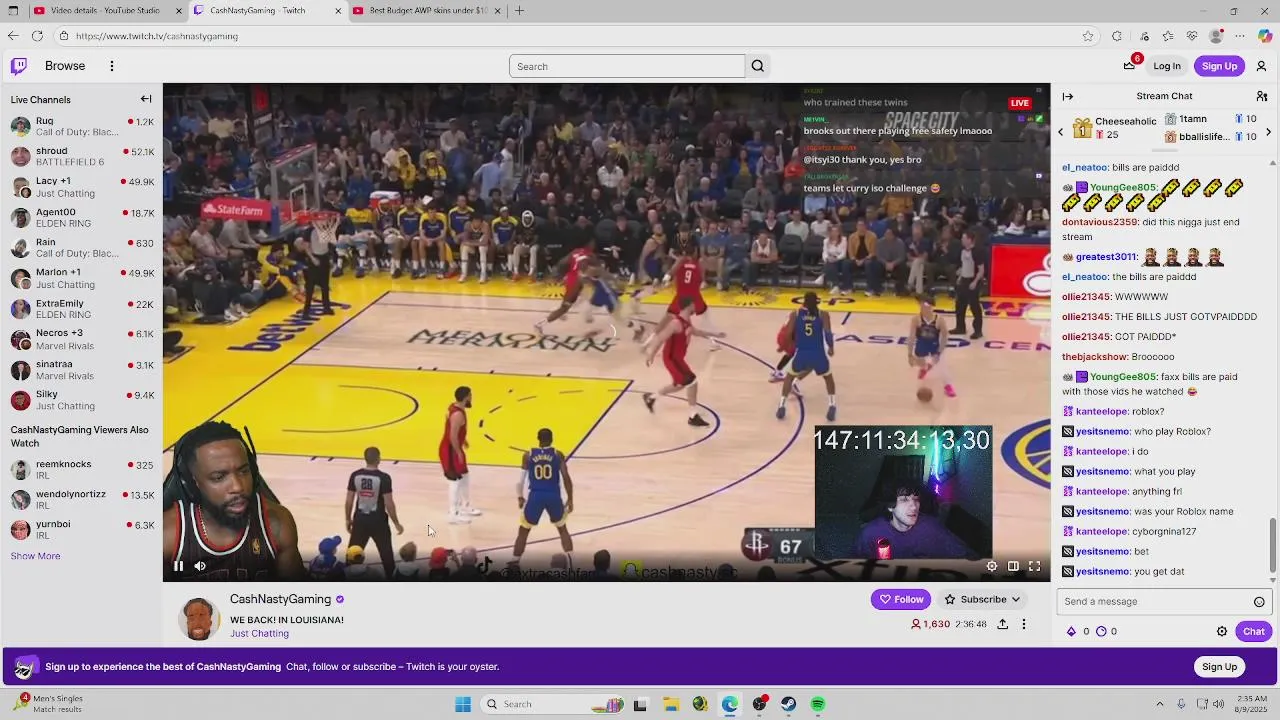Open Spotify from the taskbar
Screen dimensions: 1280x720
[x=818, y=704]
